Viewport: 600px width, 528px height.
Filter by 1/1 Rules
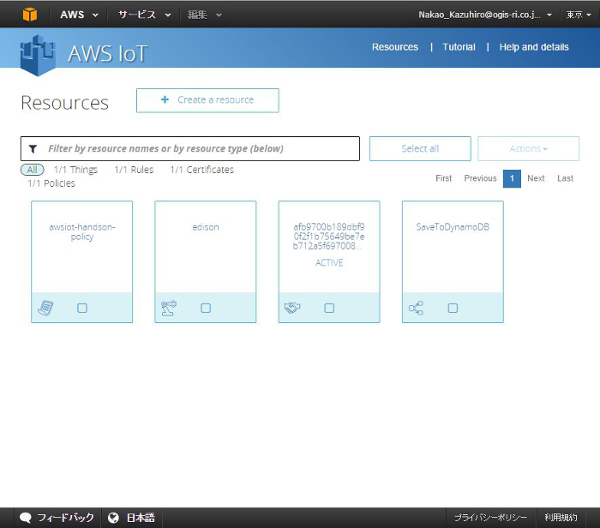[134, 169]
